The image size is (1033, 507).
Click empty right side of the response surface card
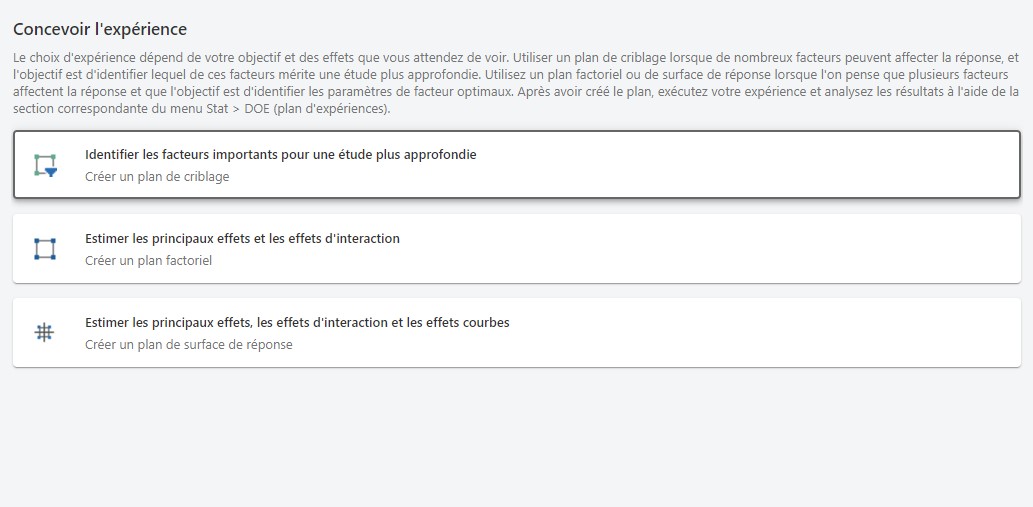800,333
